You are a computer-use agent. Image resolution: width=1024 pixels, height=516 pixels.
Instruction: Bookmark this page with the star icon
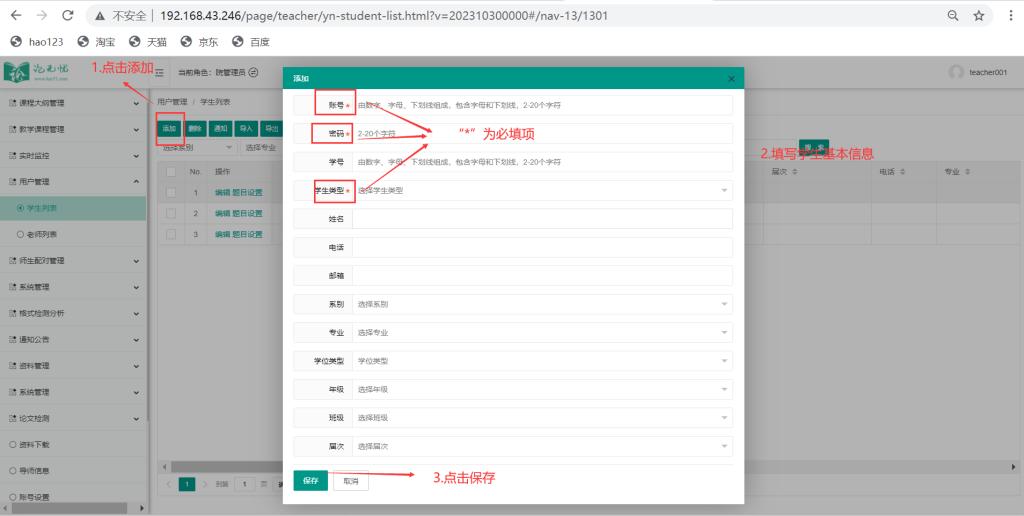coord(979,16)
